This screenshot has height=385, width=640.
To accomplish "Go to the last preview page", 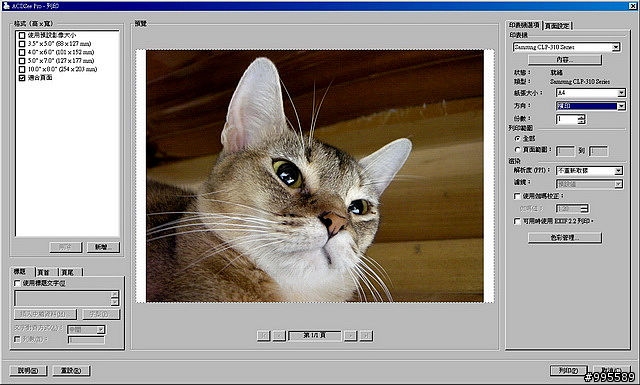I will [366, 336].
